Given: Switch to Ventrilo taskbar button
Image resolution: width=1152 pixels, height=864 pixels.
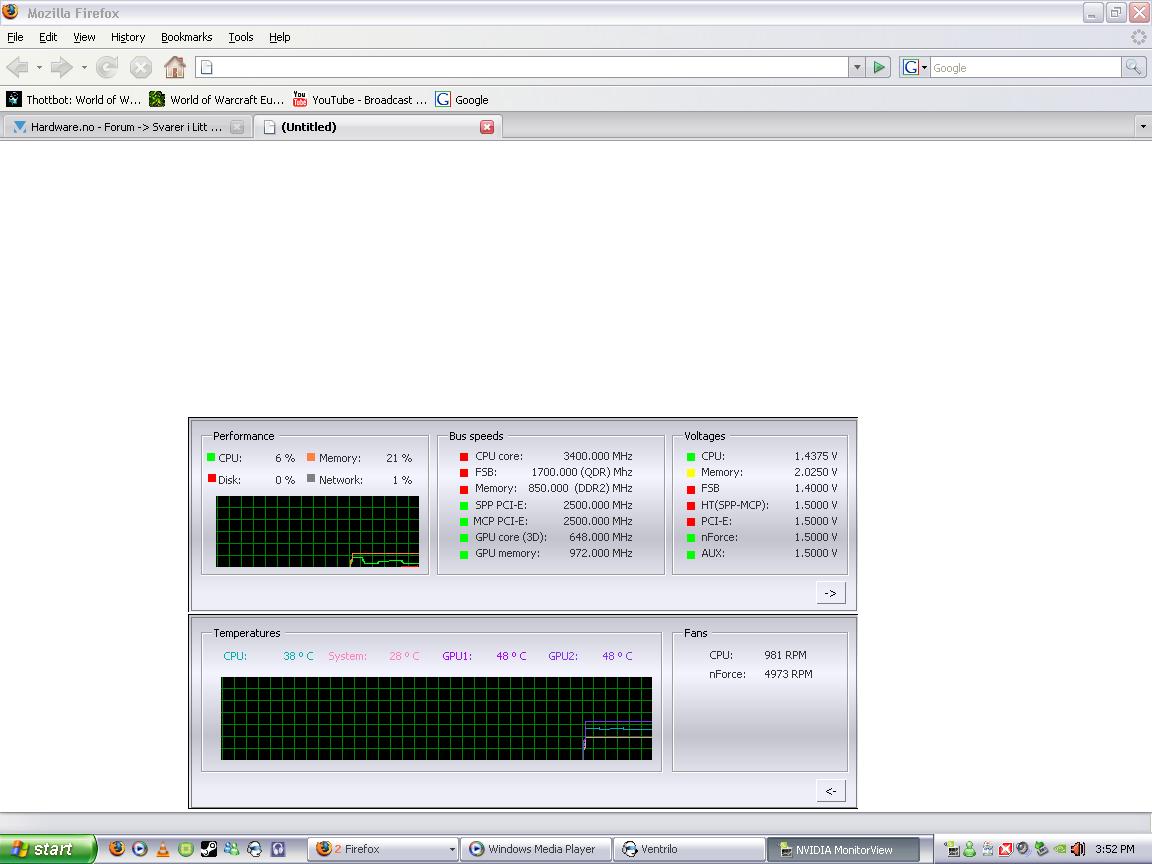Looking at the screenshot, I should (689, 849).
